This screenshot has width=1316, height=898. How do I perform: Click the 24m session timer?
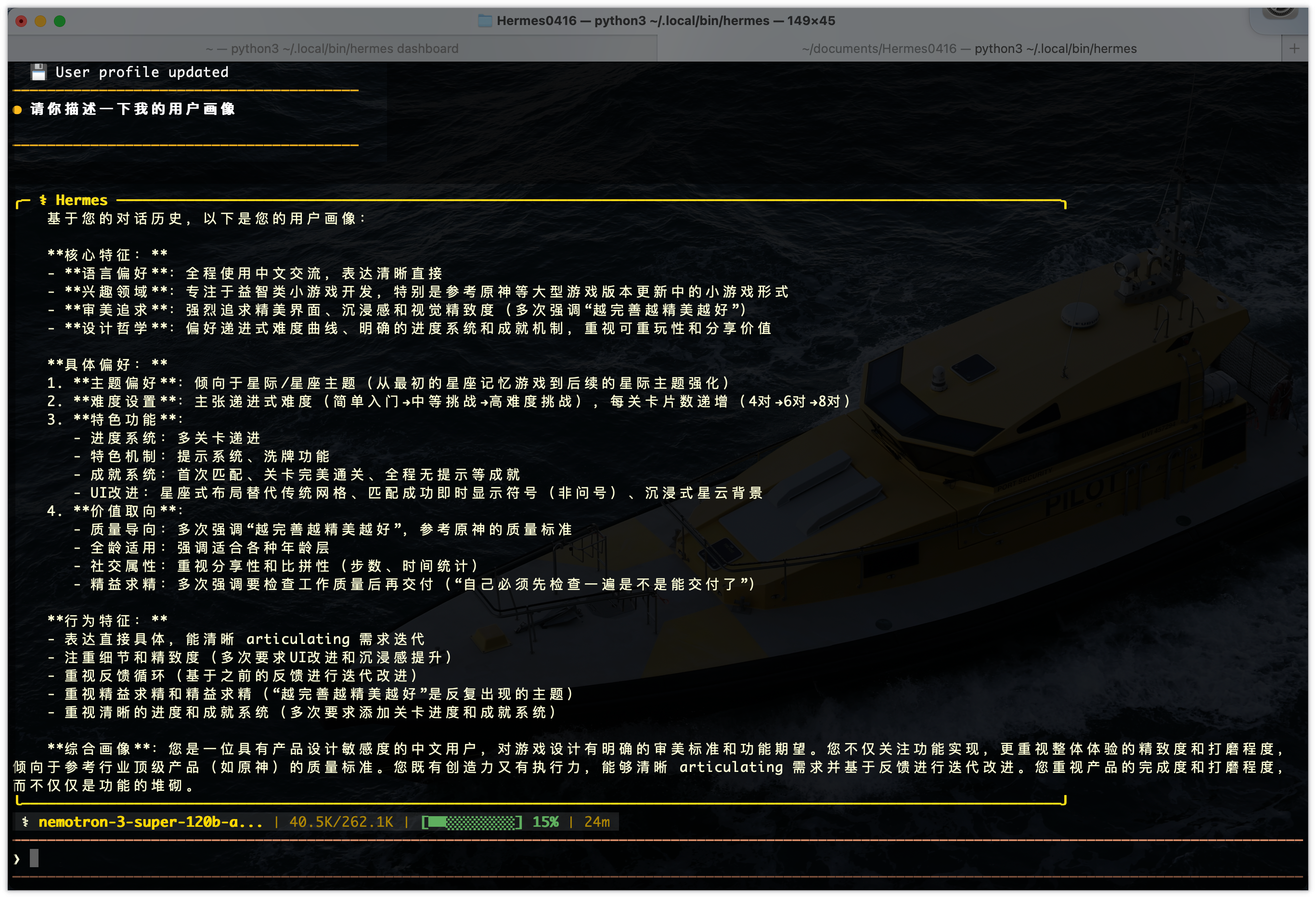[597, 821]
